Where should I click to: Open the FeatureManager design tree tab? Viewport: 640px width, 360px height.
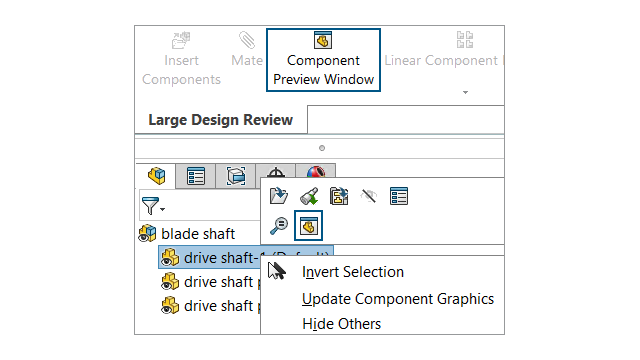pos(156,176)
